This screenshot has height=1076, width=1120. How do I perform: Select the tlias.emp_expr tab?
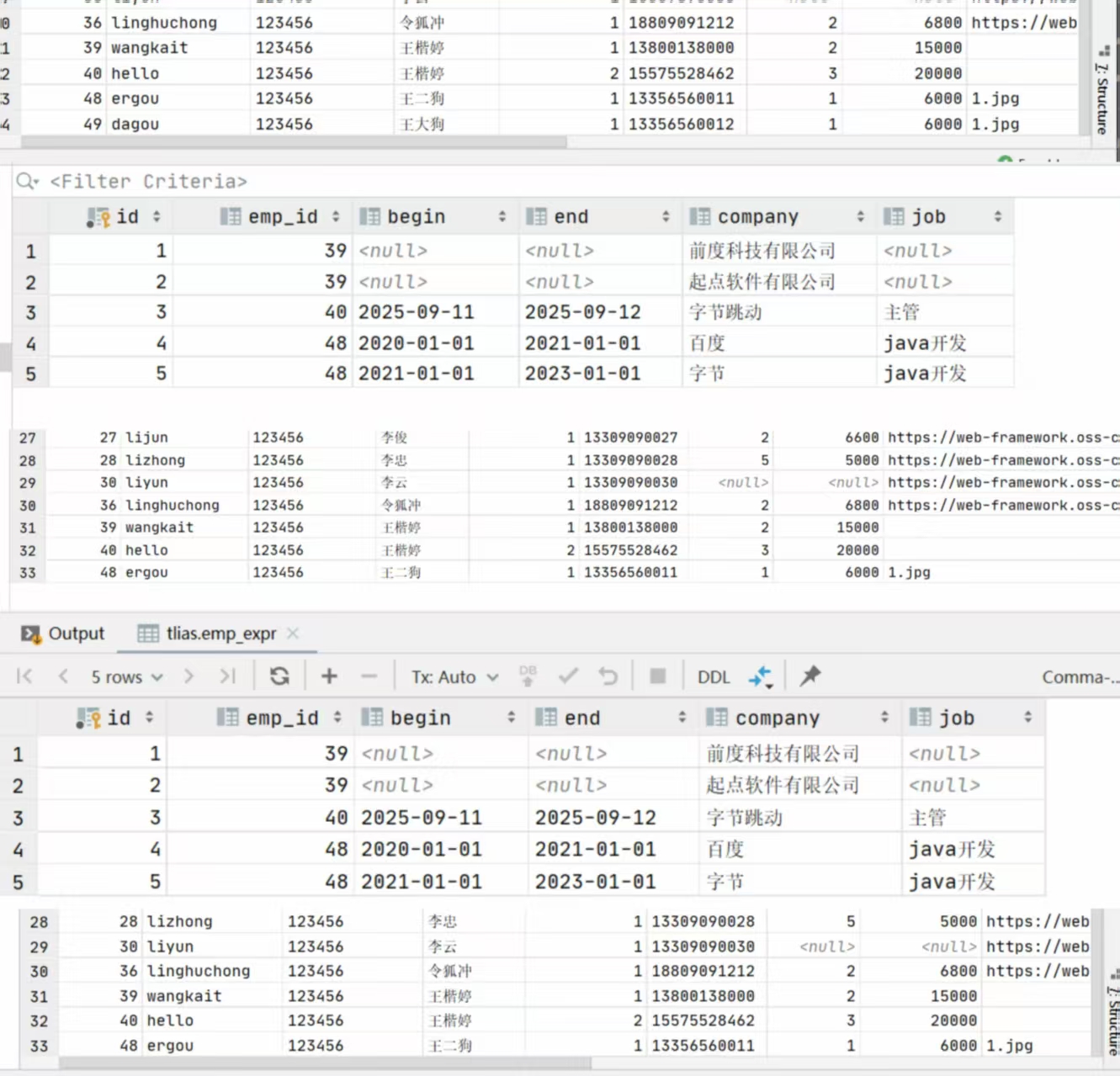click(x=220, y=633)
